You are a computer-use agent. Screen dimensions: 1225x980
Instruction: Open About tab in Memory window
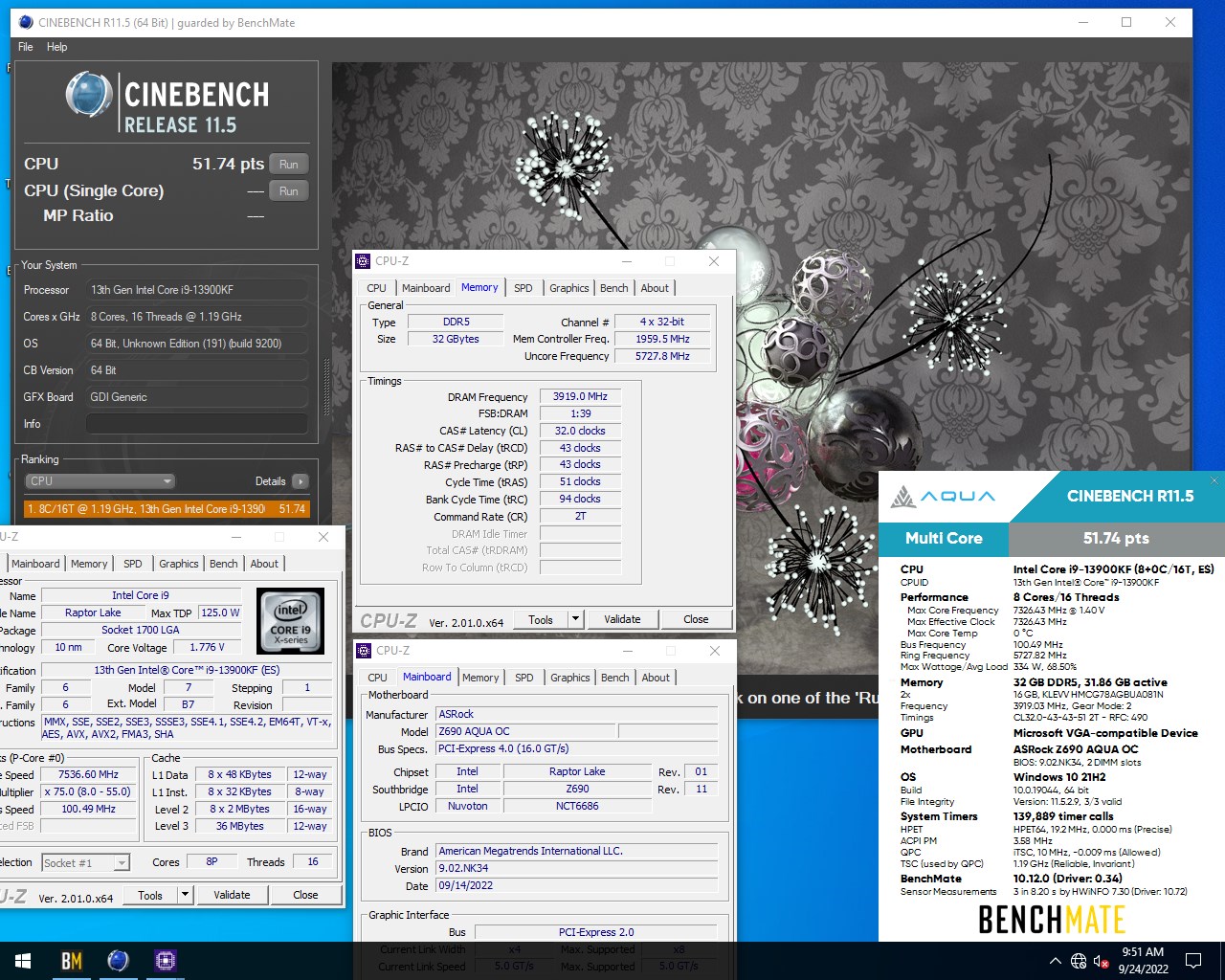click(655, 288)
